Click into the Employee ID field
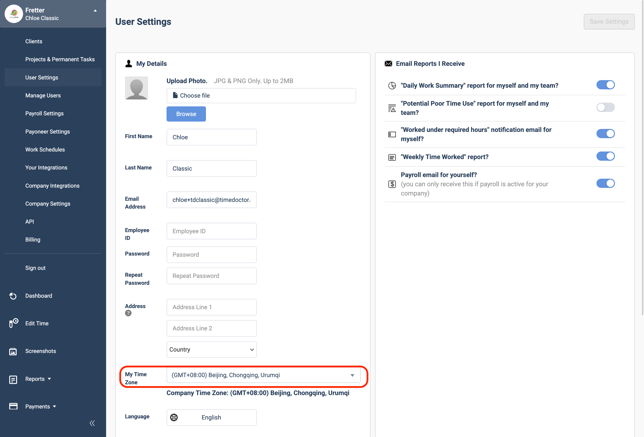The height and width of the screenshot is (437, 644). coord(211,231)
